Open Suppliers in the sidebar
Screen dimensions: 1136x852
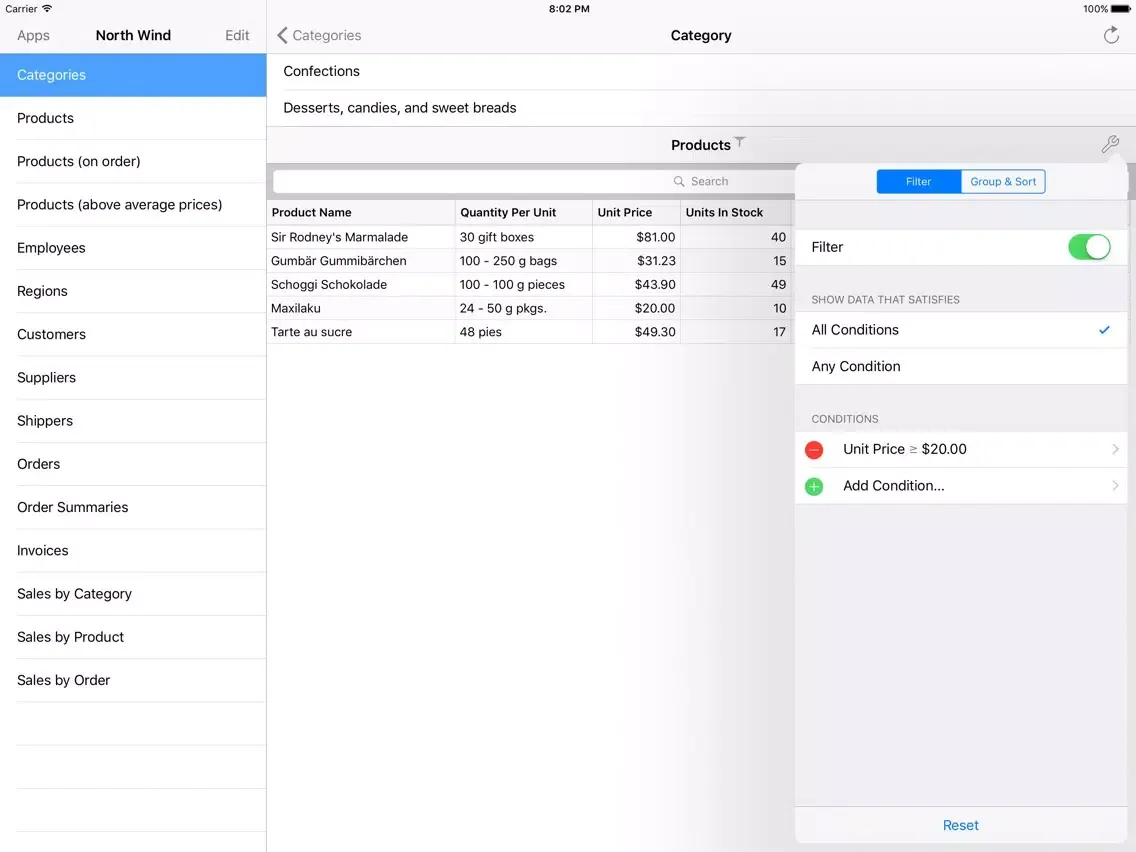click(x=133, y=377)
